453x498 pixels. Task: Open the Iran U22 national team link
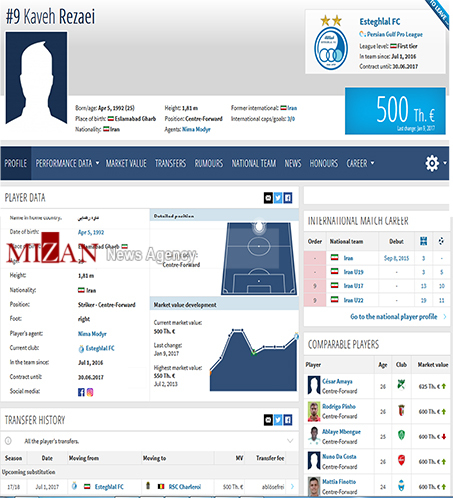[x=353, y=300]
